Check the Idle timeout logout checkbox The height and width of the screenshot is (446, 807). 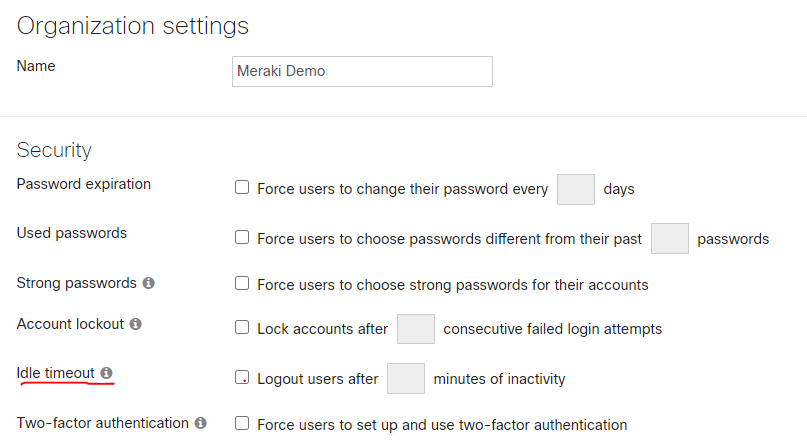point(241,378)
